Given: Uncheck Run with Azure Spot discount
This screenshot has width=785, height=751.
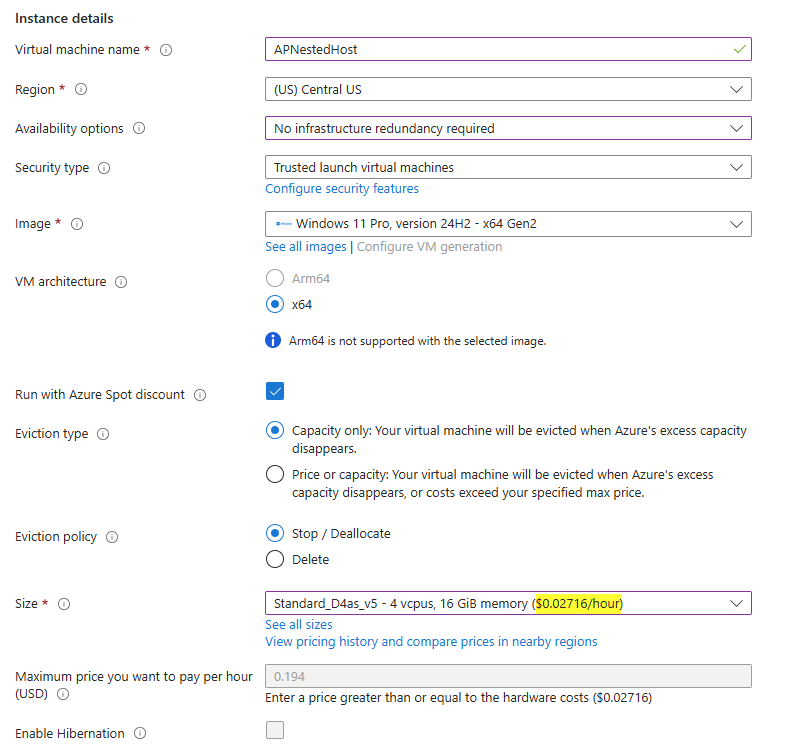Looking at the screenshot, I should click(275, 391).
